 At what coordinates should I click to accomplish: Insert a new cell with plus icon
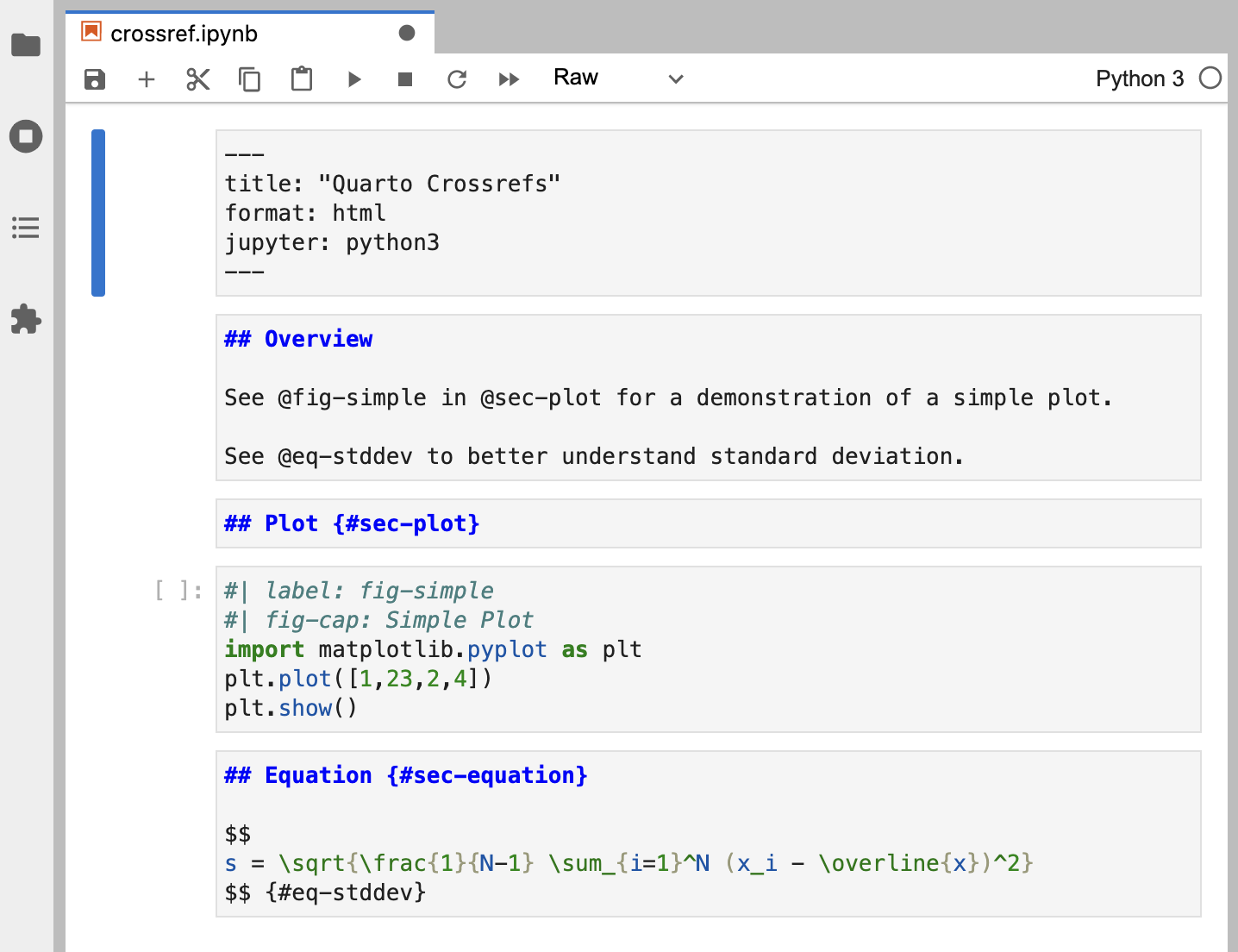point(147,79)
